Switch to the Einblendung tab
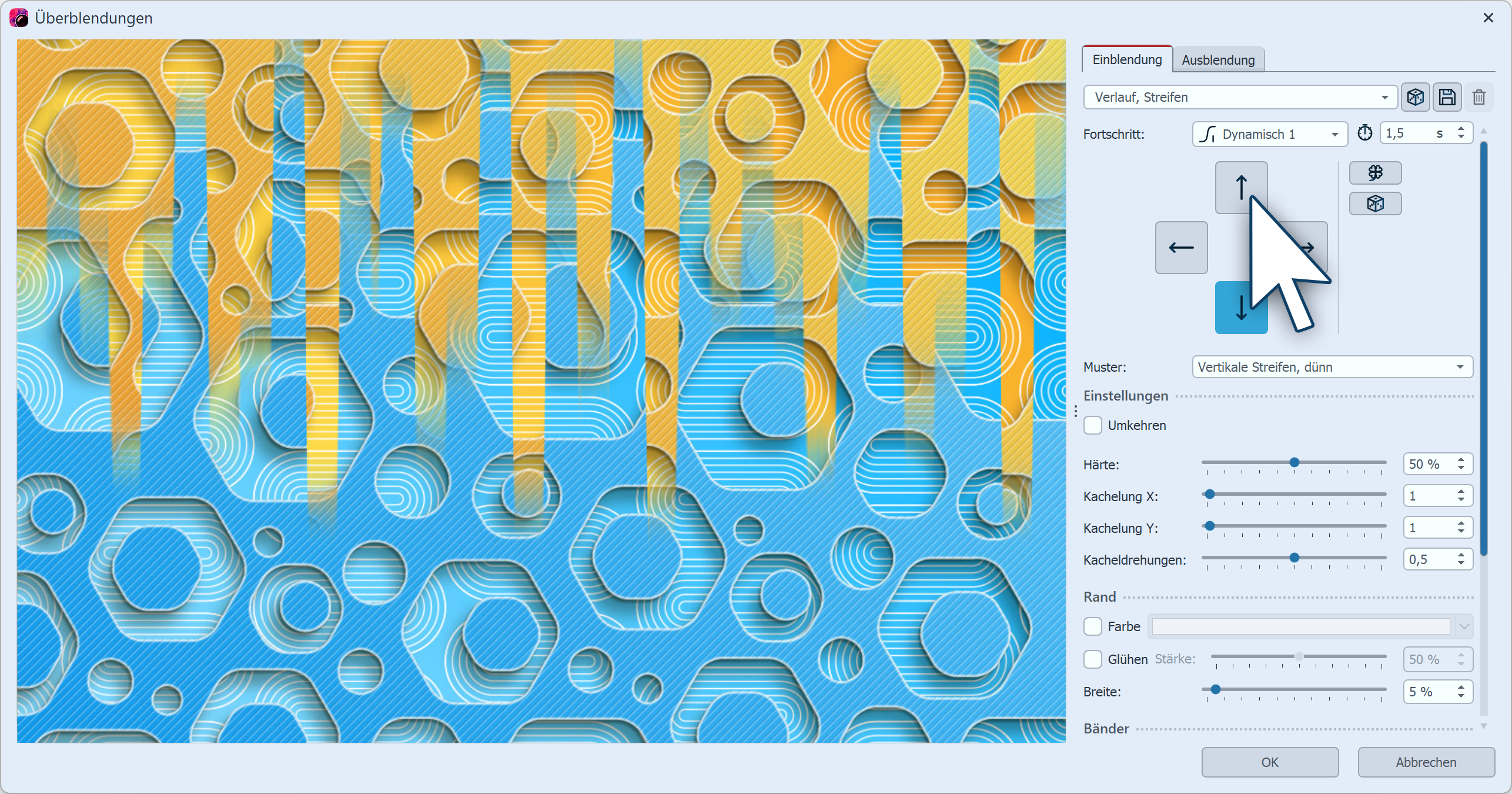The height and width of the screenshot is (794, 1512). tap(1126, 59)
